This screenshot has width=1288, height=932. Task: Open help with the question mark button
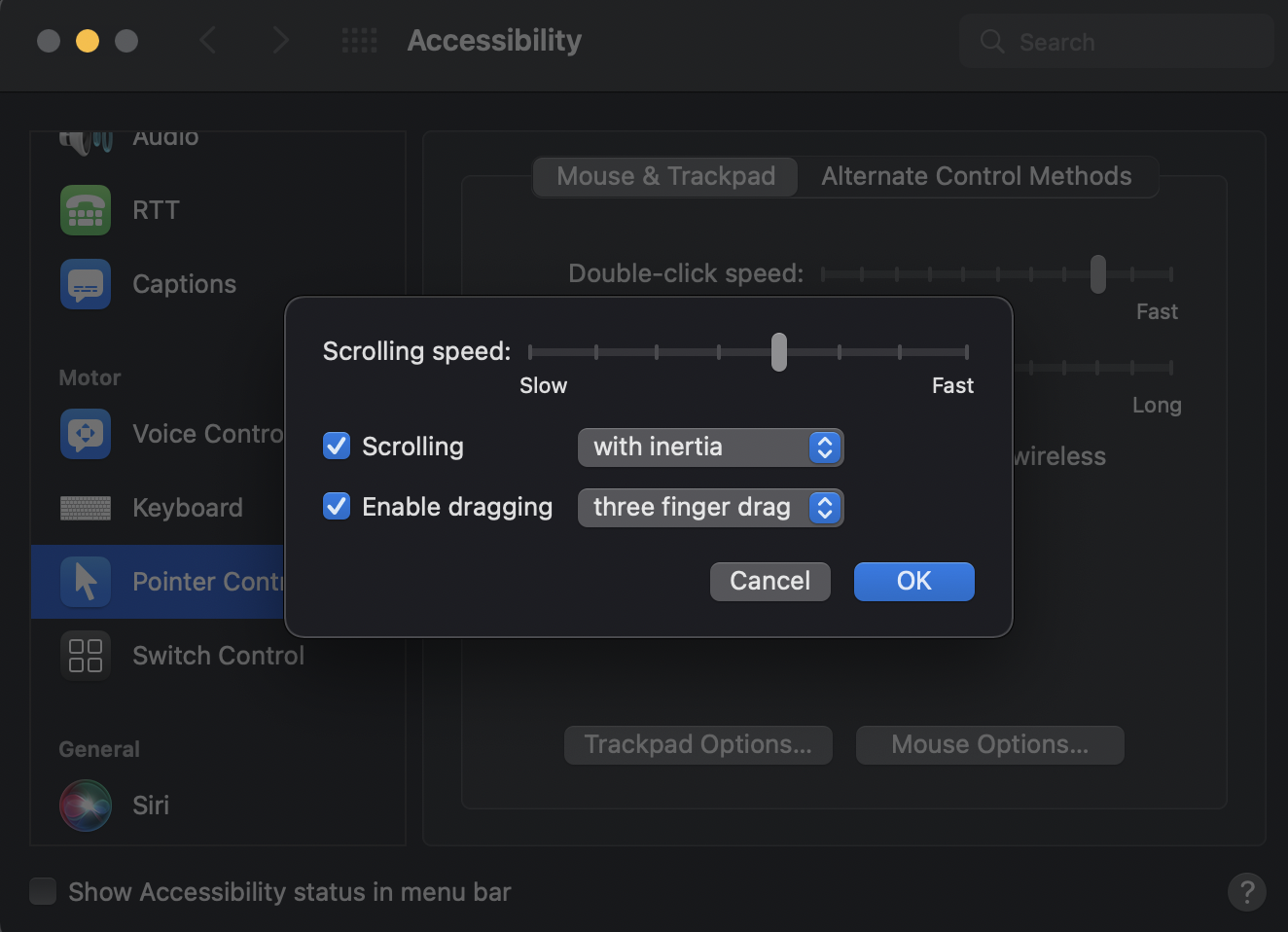point(1246,891)
